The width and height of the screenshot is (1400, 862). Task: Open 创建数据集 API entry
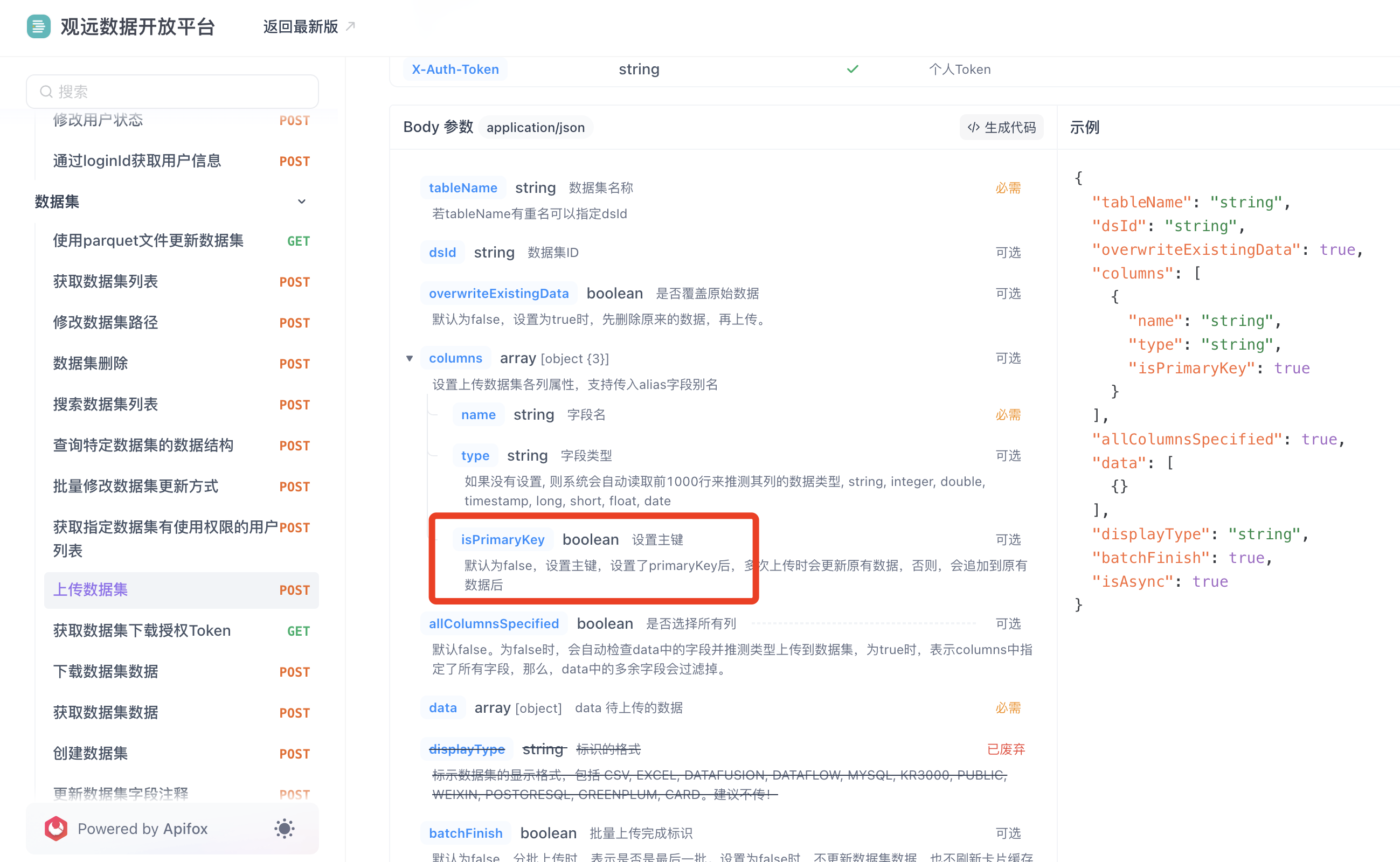(x=182, y=754)
